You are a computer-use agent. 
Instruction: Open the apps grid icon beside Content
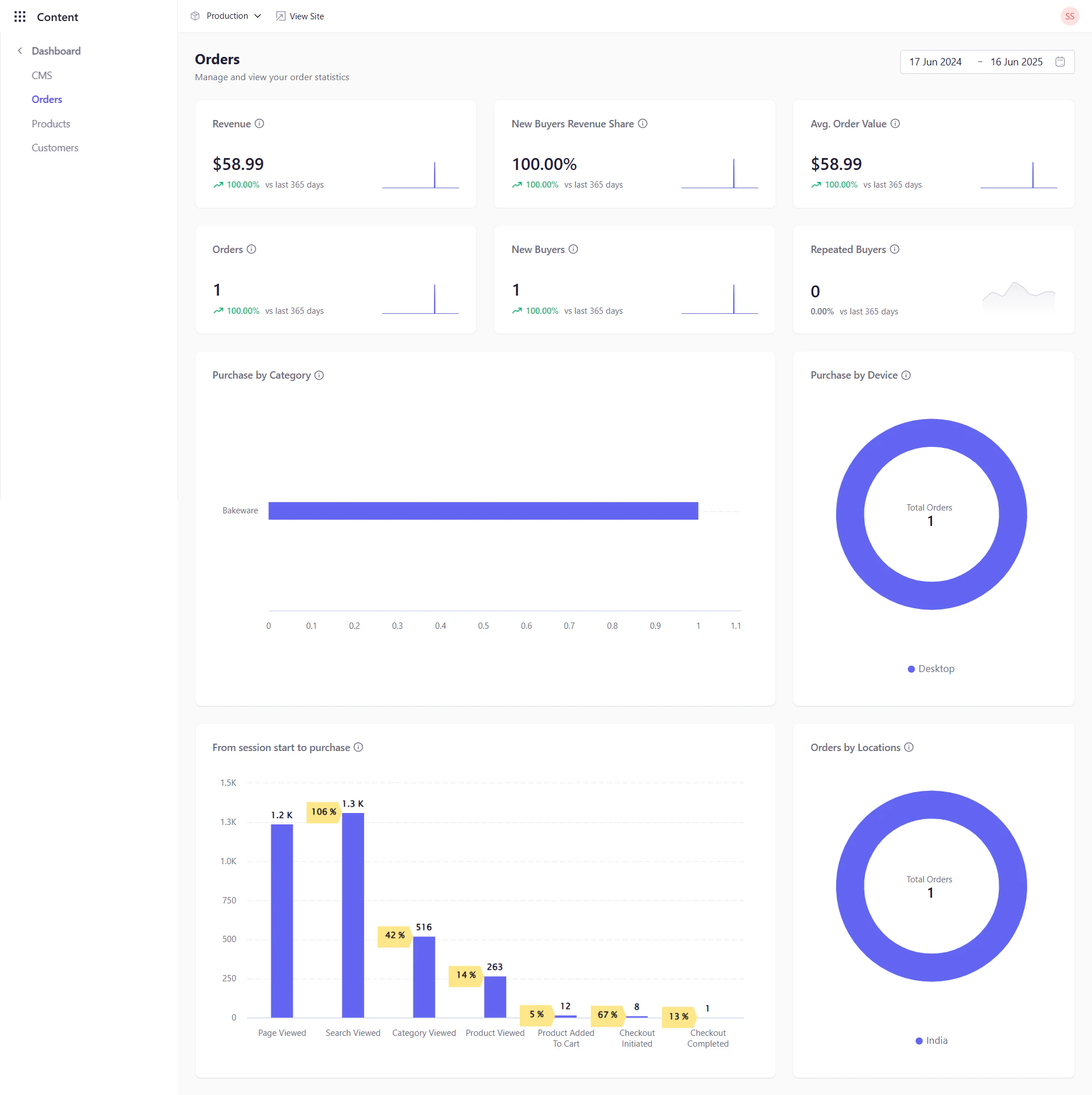[x=20, y=16]
